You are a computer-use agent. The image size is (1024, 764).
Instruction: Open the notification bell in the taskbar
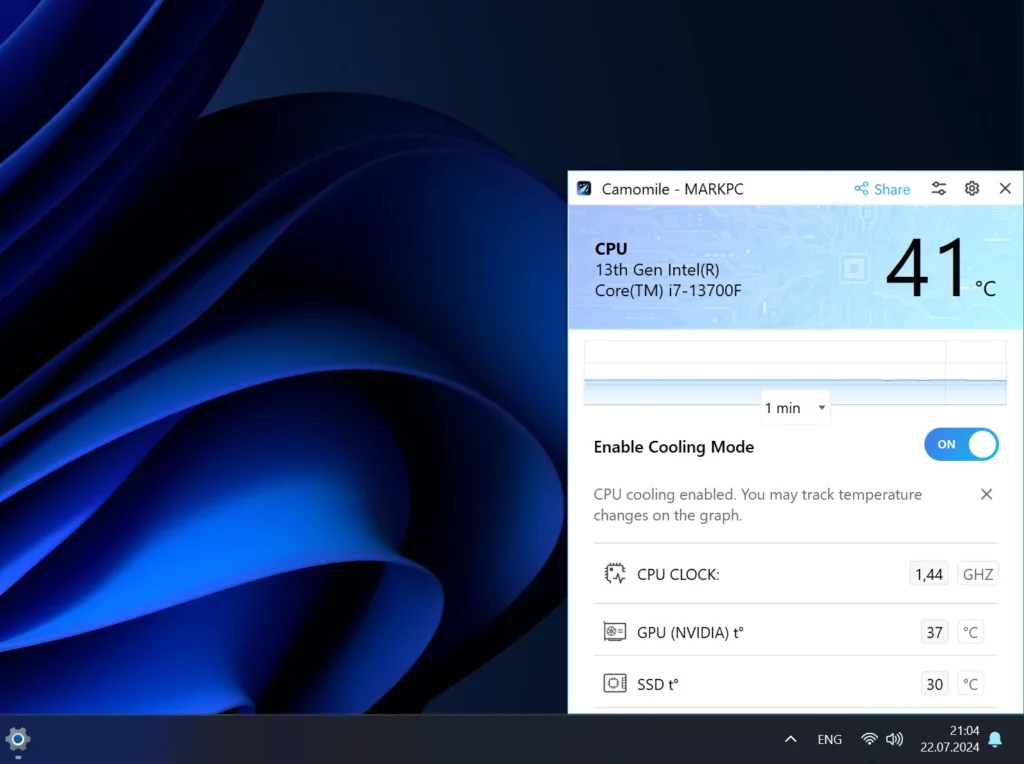click(x=995, y=739)
